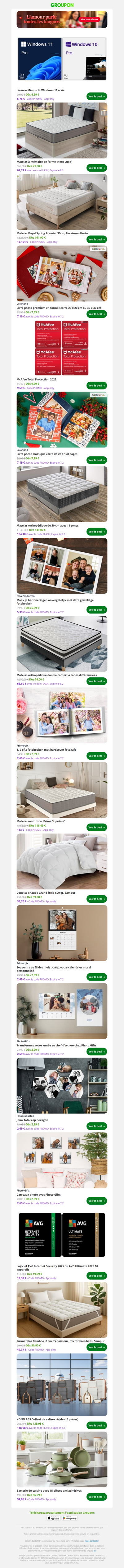
Task: Click 'Voir le deal' for Hero Luxe mattress
Action: (x=97, y=168)
